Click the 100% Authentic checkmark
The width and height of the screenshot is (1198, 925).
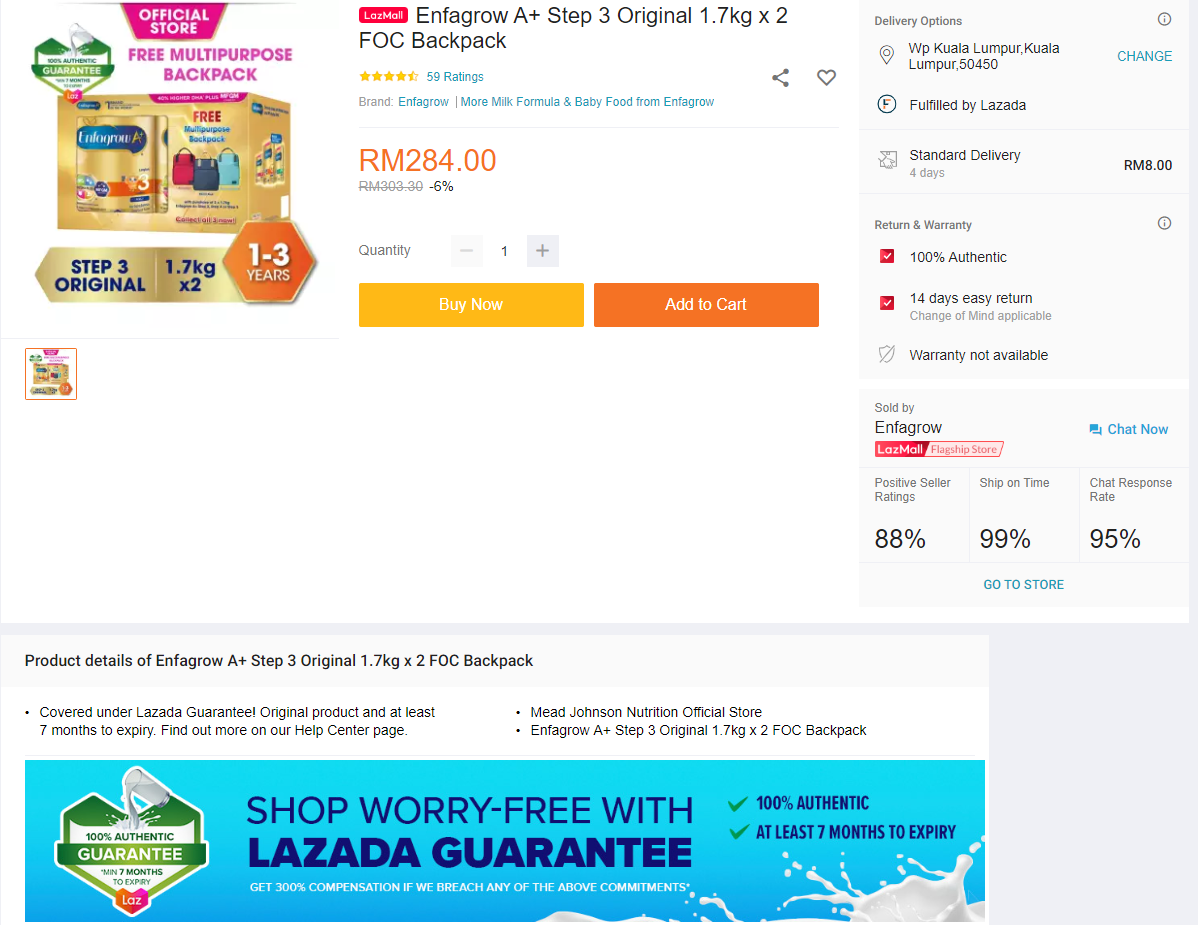coord(886,256)
